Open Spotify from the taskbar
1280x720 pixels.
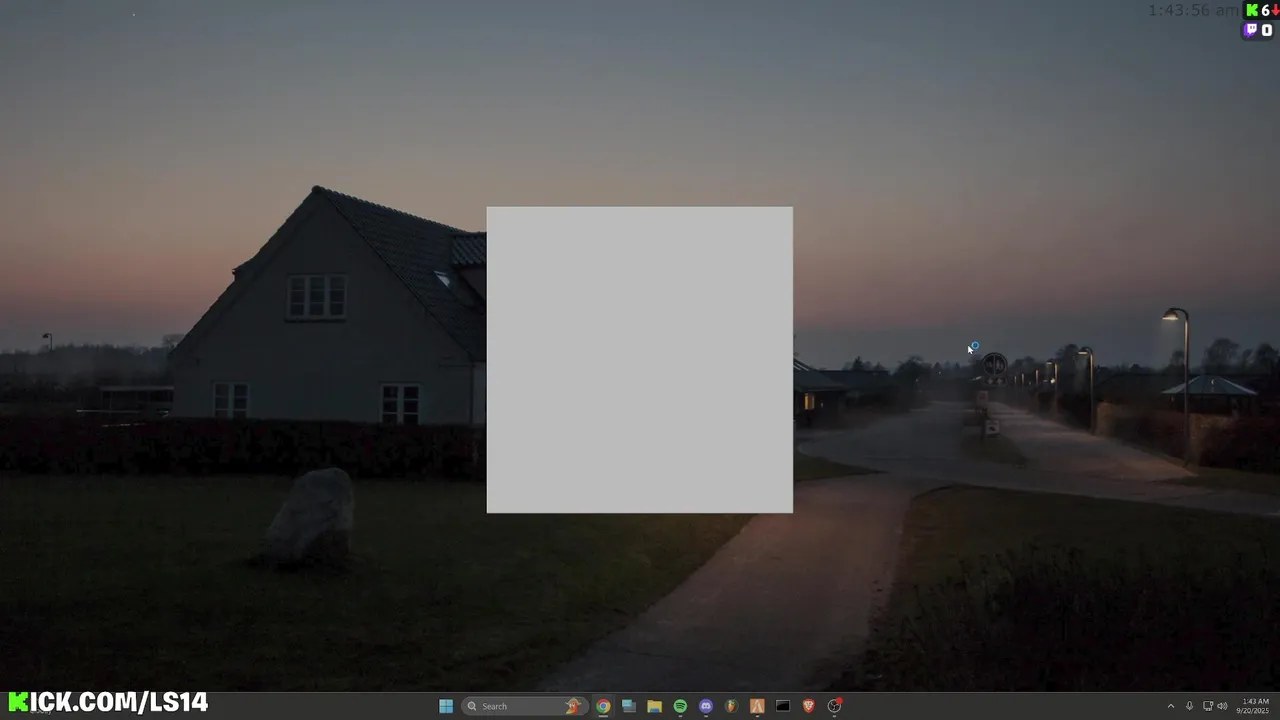(680, 706)
